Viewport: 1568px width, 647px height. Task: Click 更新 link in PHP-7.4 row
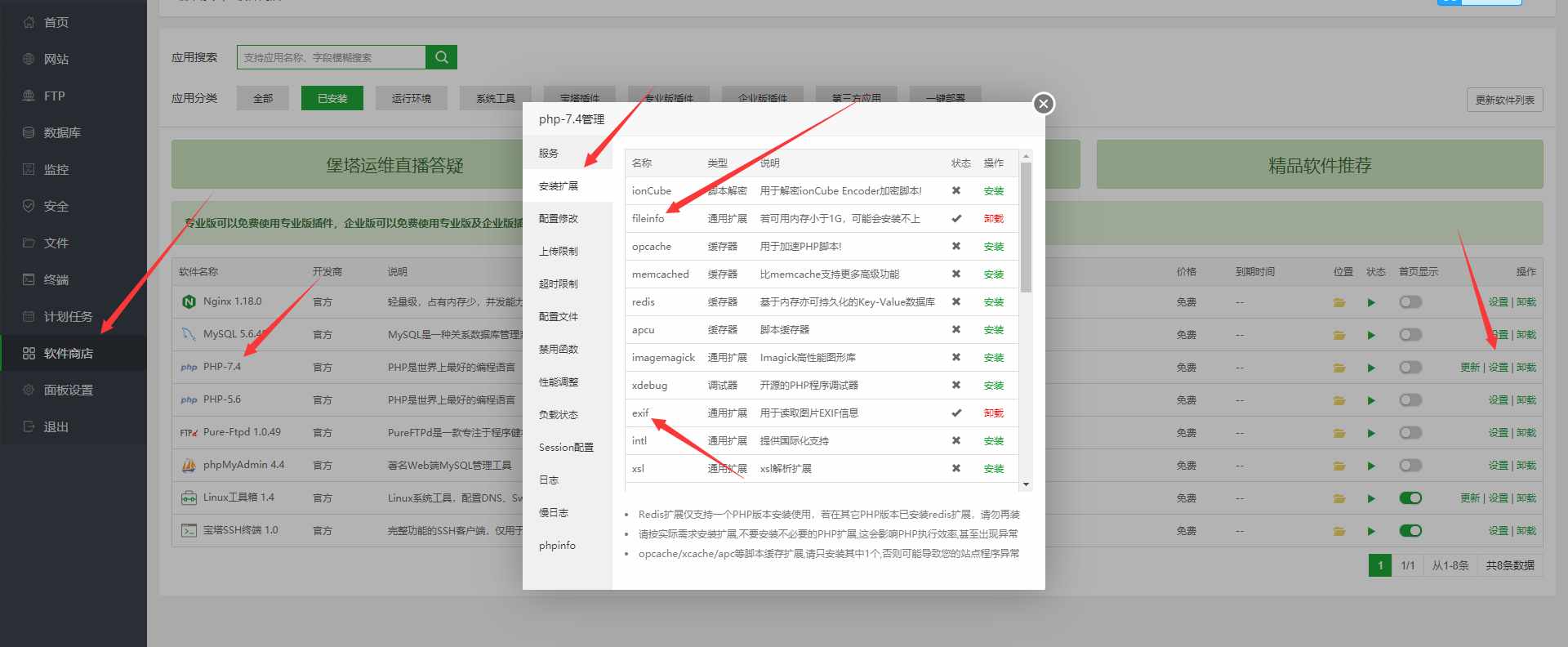click(1470, 368)
